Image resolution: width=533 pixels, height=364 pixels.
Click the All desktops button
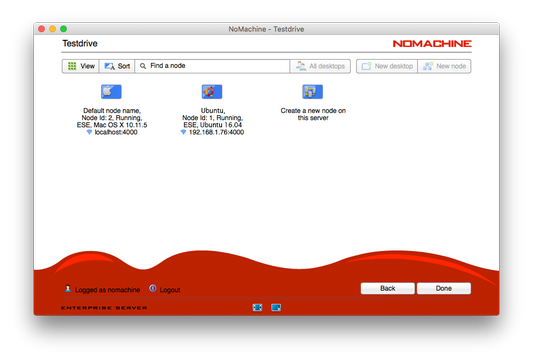[x=320, y=66]
